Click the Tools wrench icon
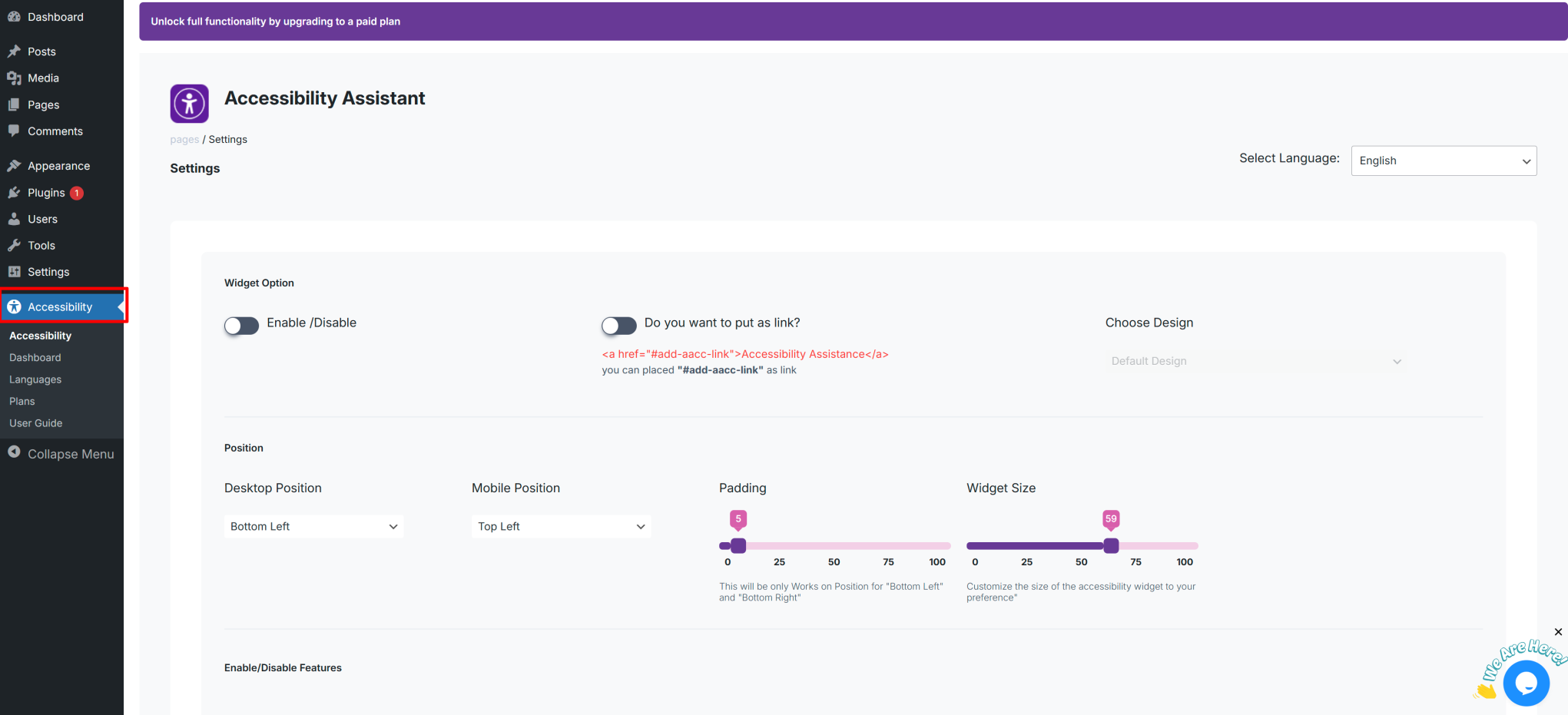This screenshot has height=715, width=1568. coord(14,246)
